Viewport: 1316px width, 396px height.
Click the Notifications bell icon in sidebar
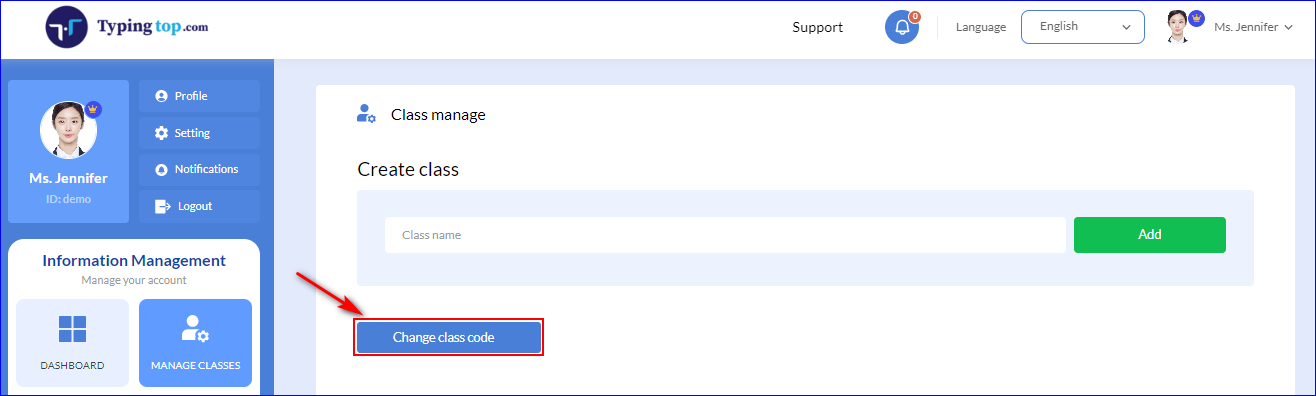point(161,170)
